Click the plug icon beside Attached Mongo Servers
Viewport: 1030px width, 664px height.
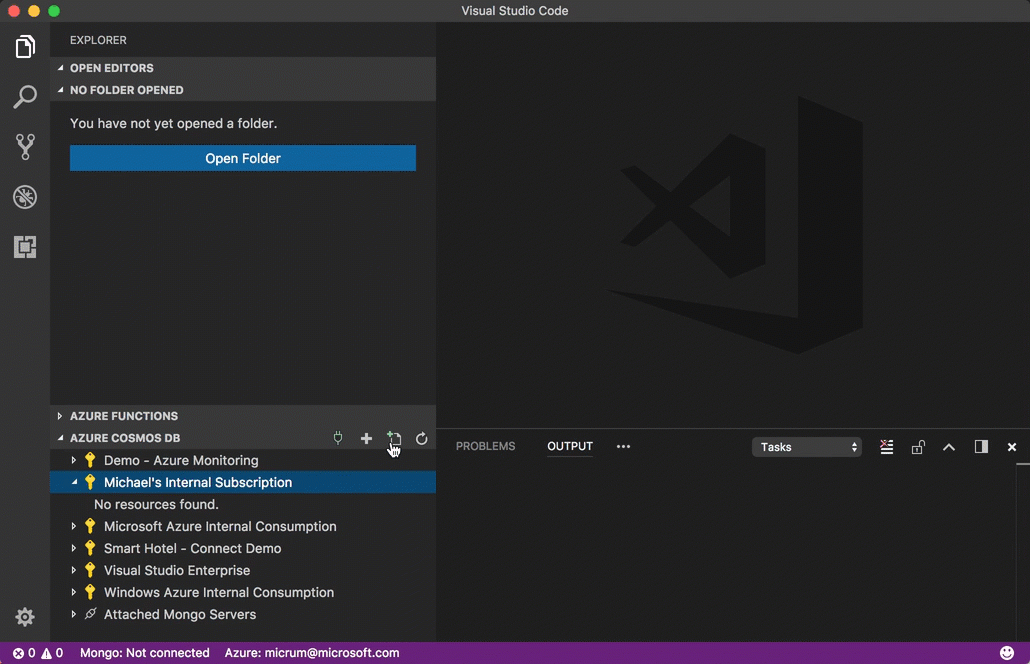tap(90, 614)
